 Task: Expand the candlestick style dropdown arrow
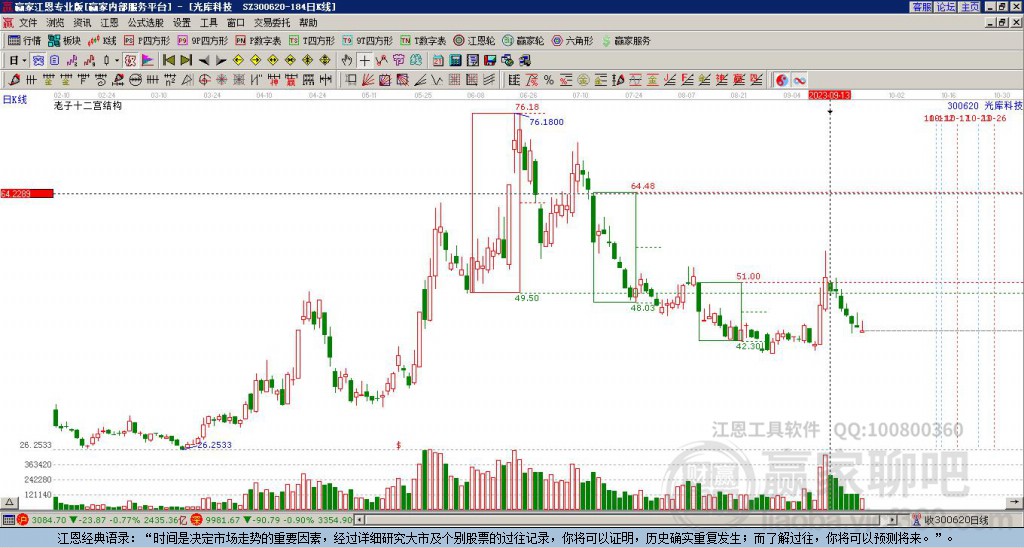(117, 61)
